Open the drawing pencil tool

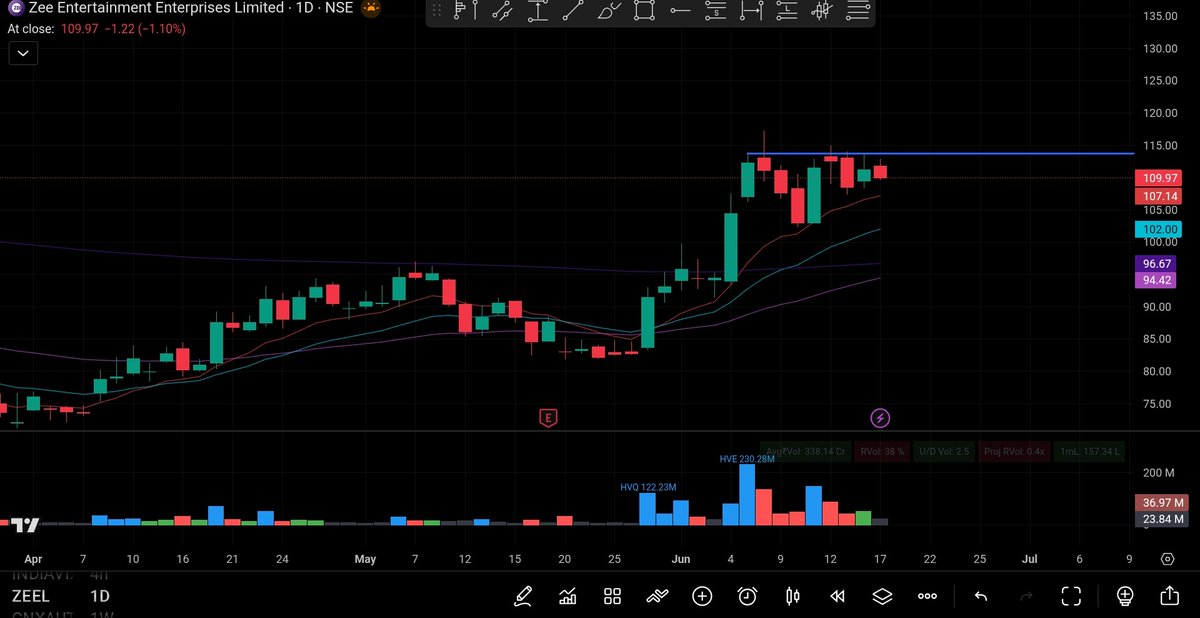click(523, 596)
